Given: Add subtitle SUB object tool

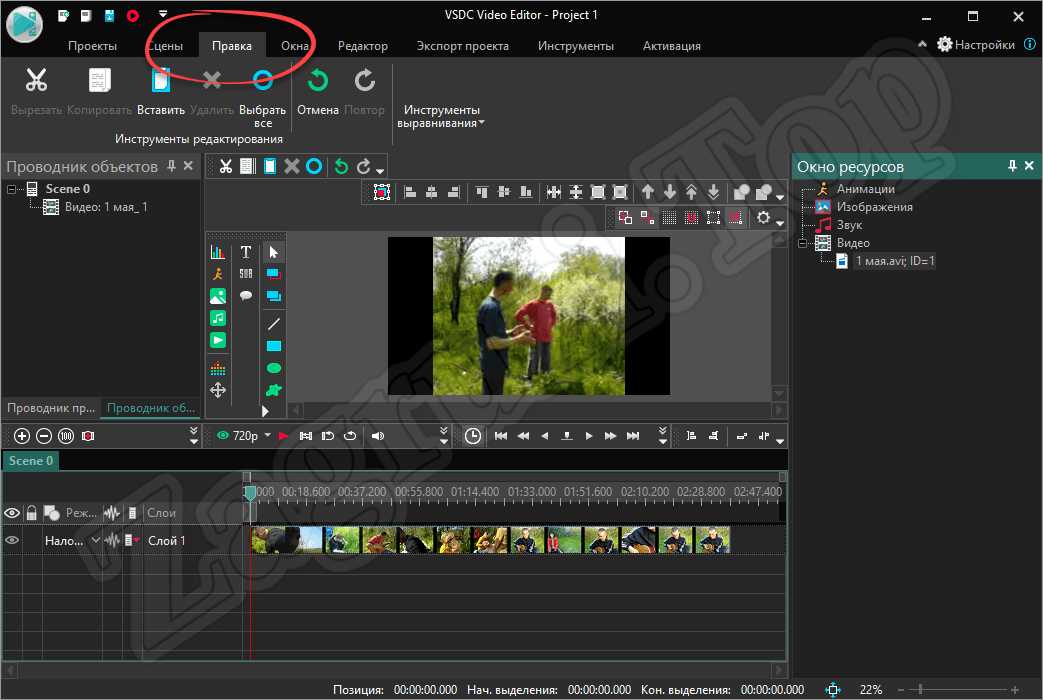Looking at the screenshot, I should coord(245,273).
